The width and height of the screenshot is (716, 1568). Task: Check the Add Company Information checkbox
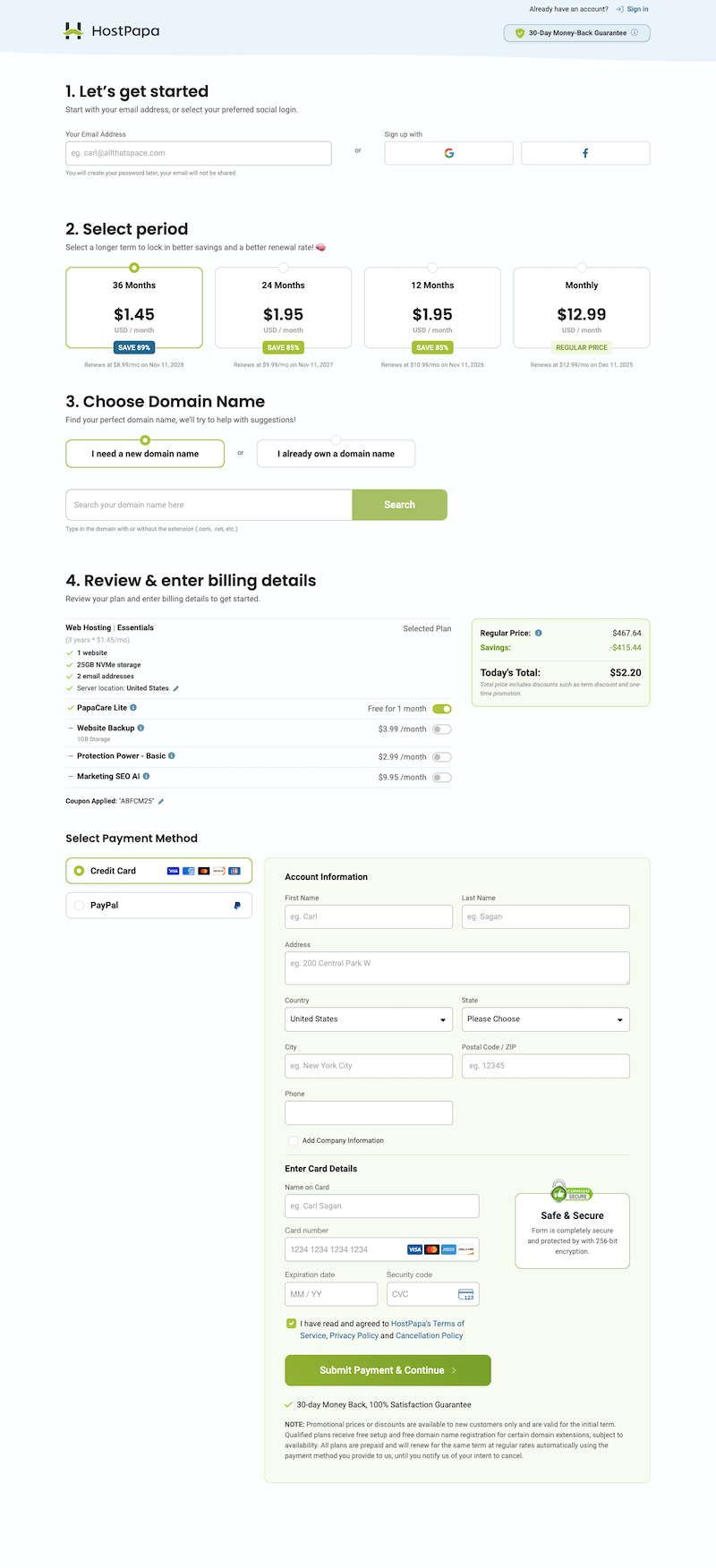coord(293,1141)
